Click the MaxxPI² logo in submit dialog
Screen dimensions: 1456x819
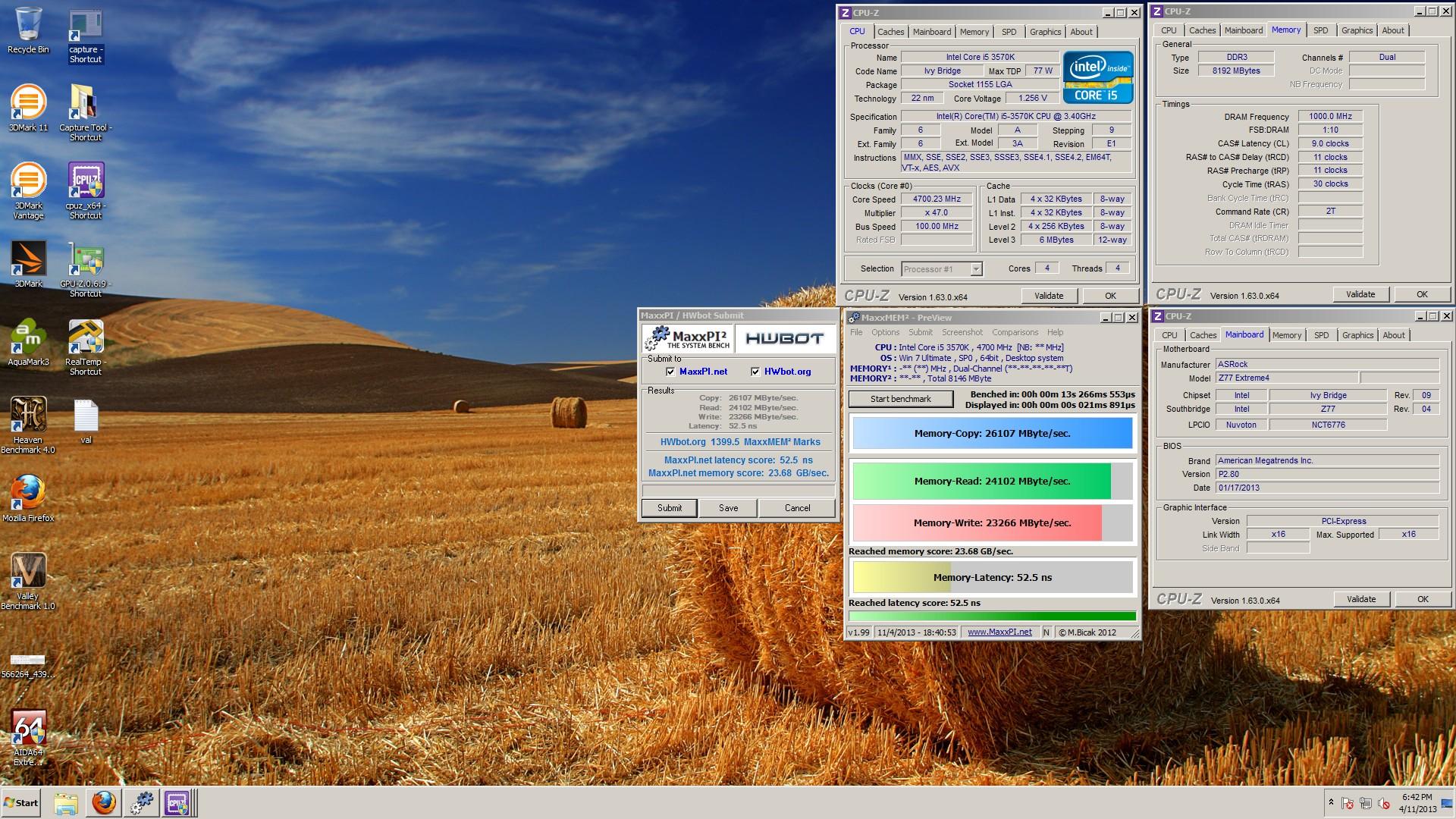(x=687, y=338)
